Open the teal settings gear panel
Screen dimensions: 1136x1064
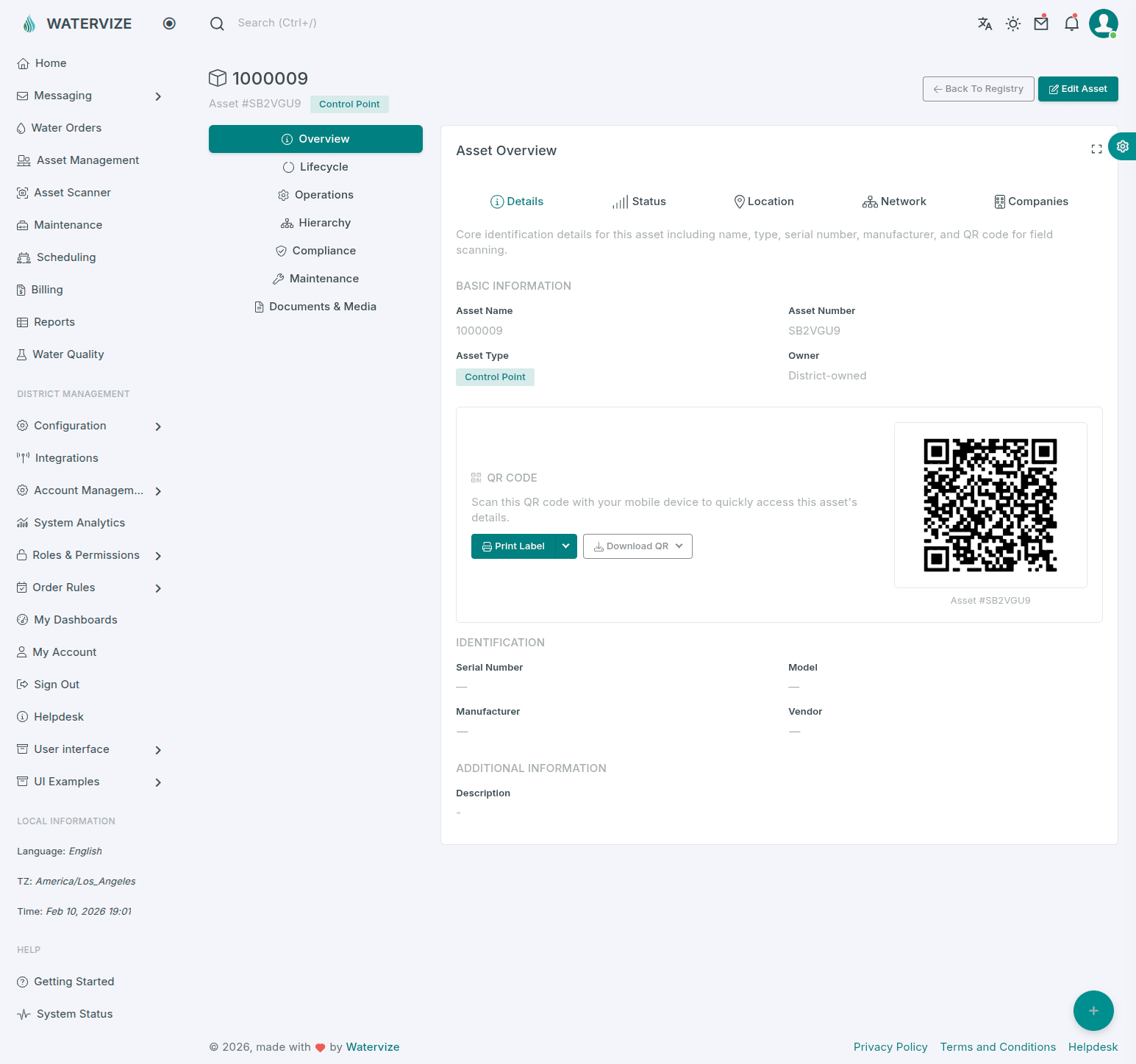[1123, 146]
